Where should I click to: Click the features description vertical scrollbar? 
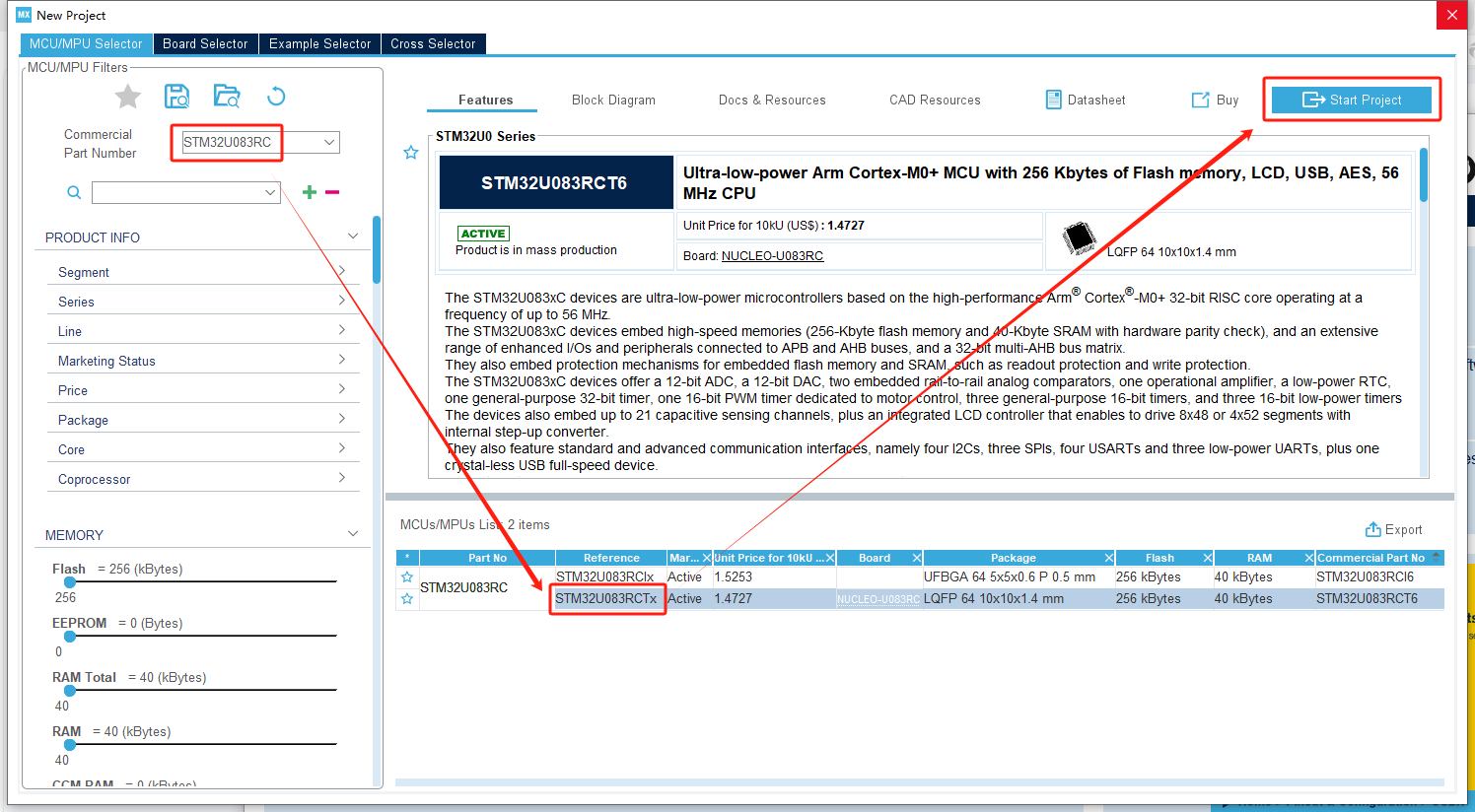pos(1424,175)
